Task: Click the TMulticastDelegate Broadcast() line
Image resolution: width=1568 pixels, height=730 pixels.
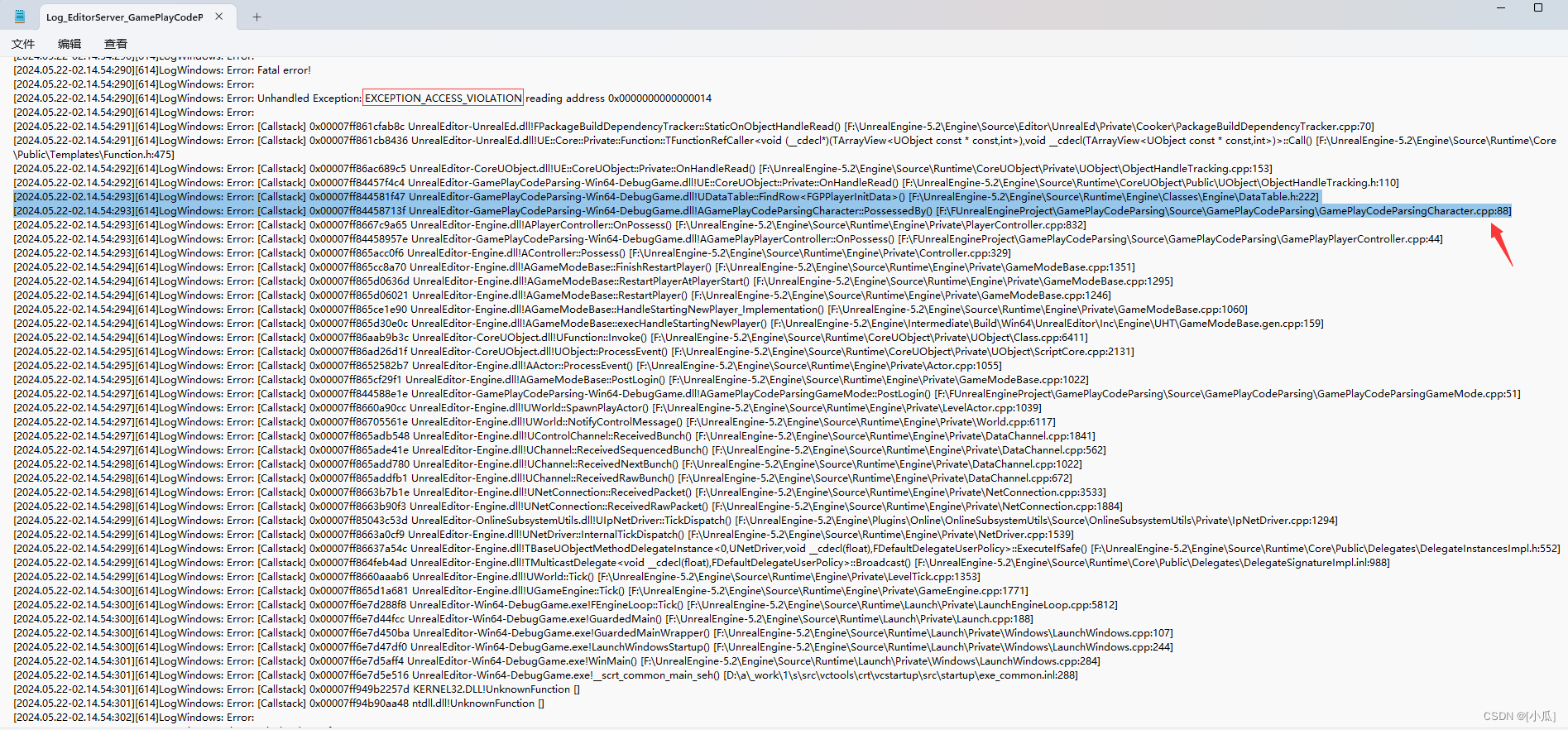Action: point(702,563)
